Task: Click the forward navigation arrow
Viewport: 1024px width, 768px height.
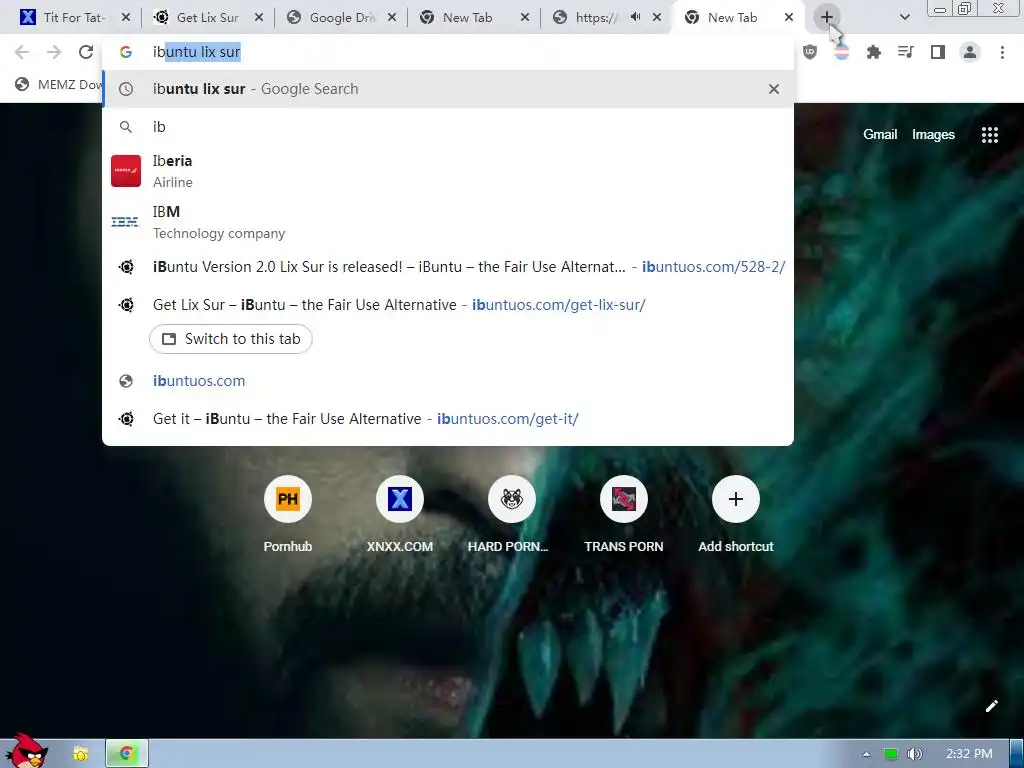Action: click(x=54, y=52)
